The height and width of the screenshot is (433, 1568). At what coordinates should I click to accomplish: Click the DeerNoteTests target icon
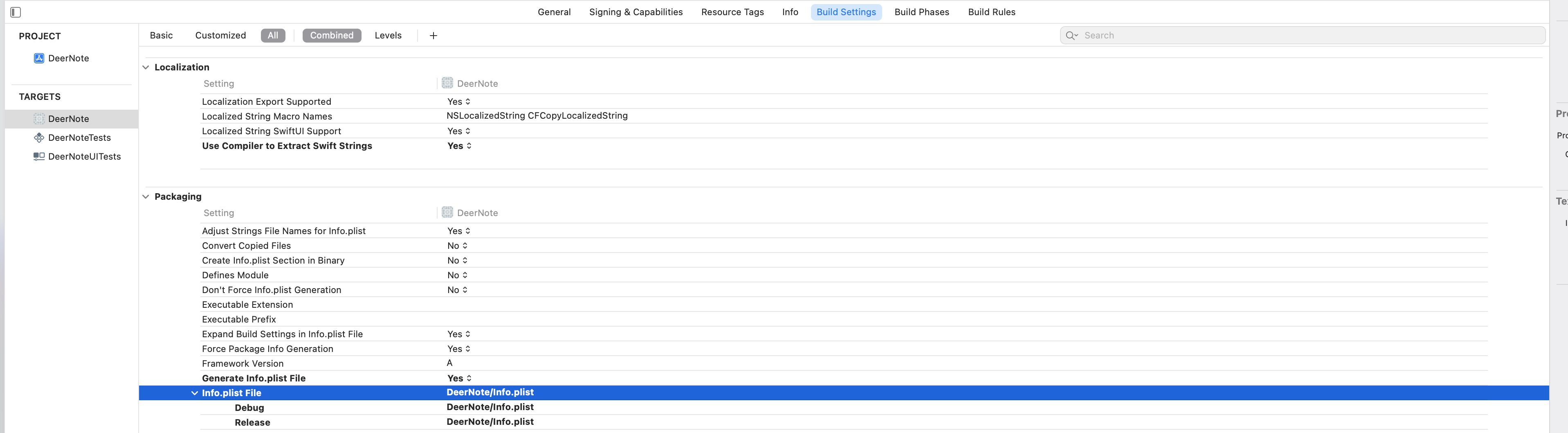39,138
